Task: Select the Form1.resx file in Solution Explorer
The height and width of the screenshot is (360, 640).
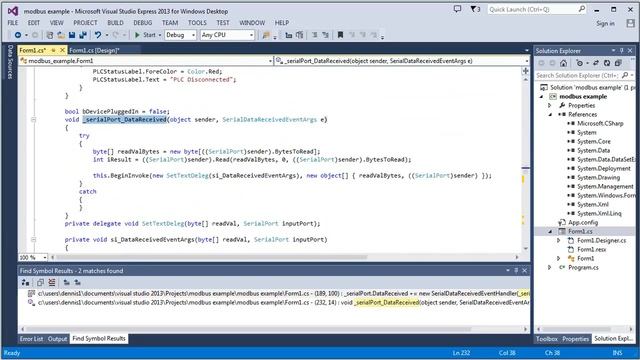Action: coord(591,249)
